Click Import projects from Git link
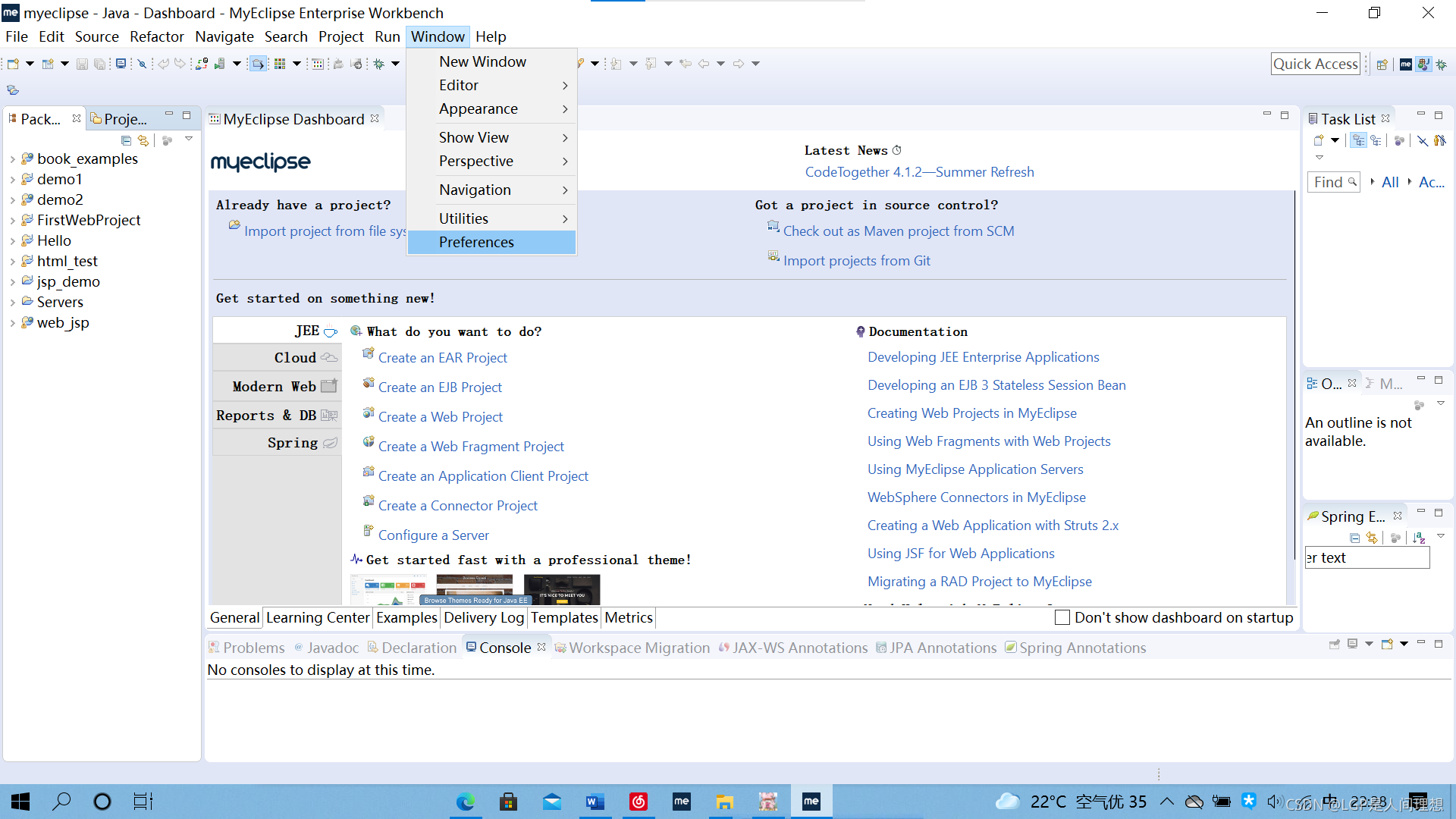The height and width of the screenshot is (819, 1456). click(x=856, y=260)
